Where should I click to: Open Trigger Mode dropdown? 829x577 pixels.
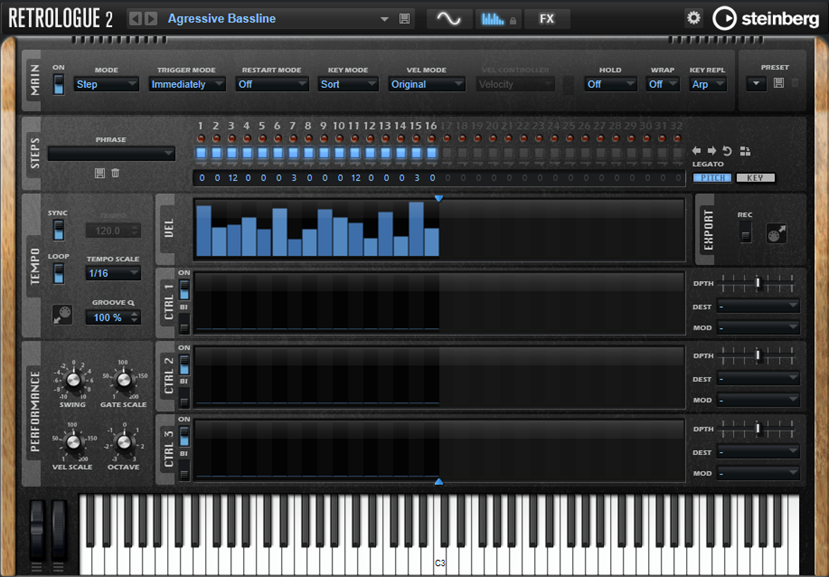(x=187, y=84)
